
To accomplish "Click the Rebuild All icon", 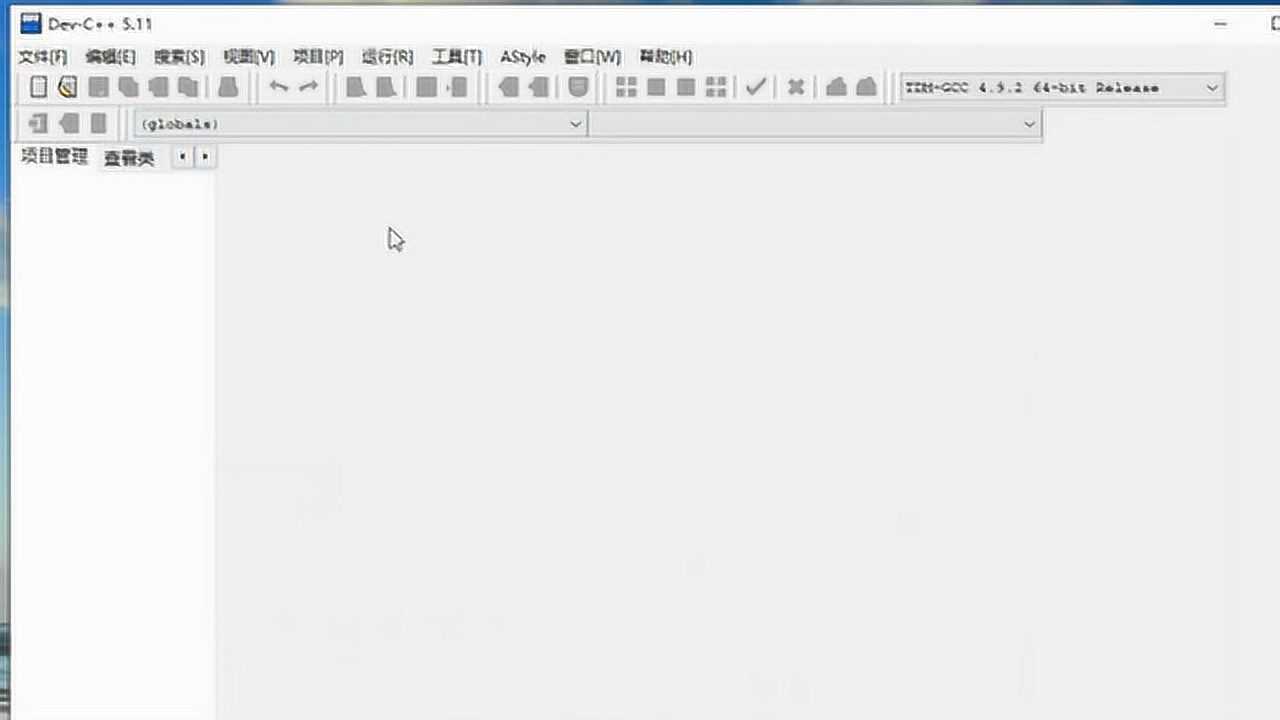I will [716, 87].
